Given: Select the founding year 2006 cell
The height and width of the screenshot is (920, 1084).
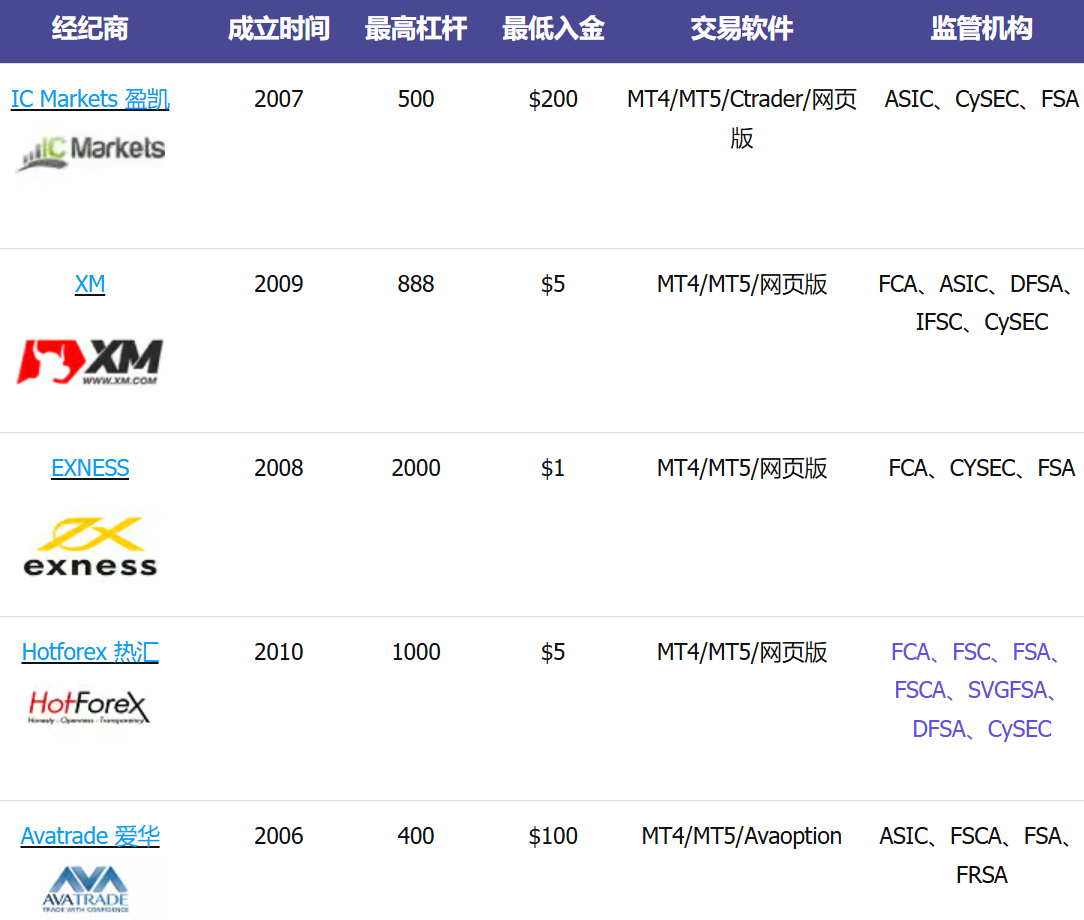Looking at the screenshot, I should (x=279, y=836).
